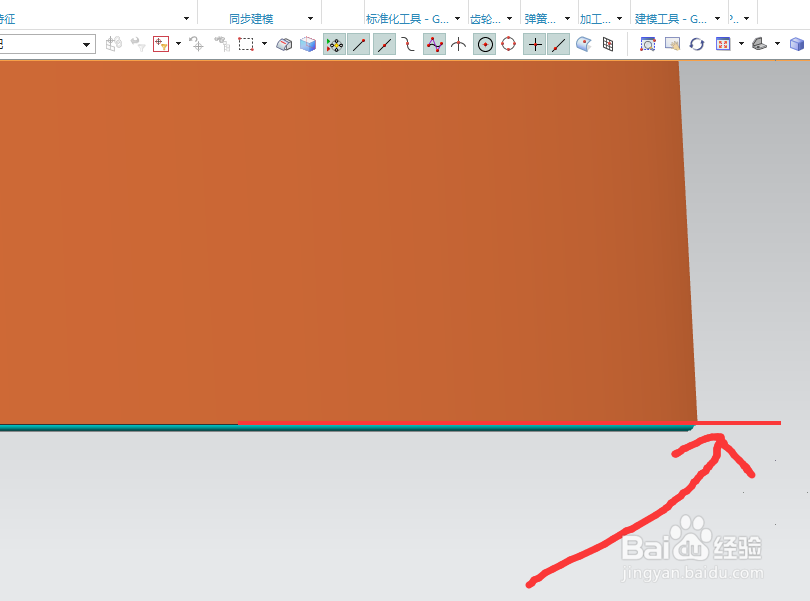The height and width of the screenshot is (601, 810).
Task: Select the teal bottom edge of the model
Action: 346,428
